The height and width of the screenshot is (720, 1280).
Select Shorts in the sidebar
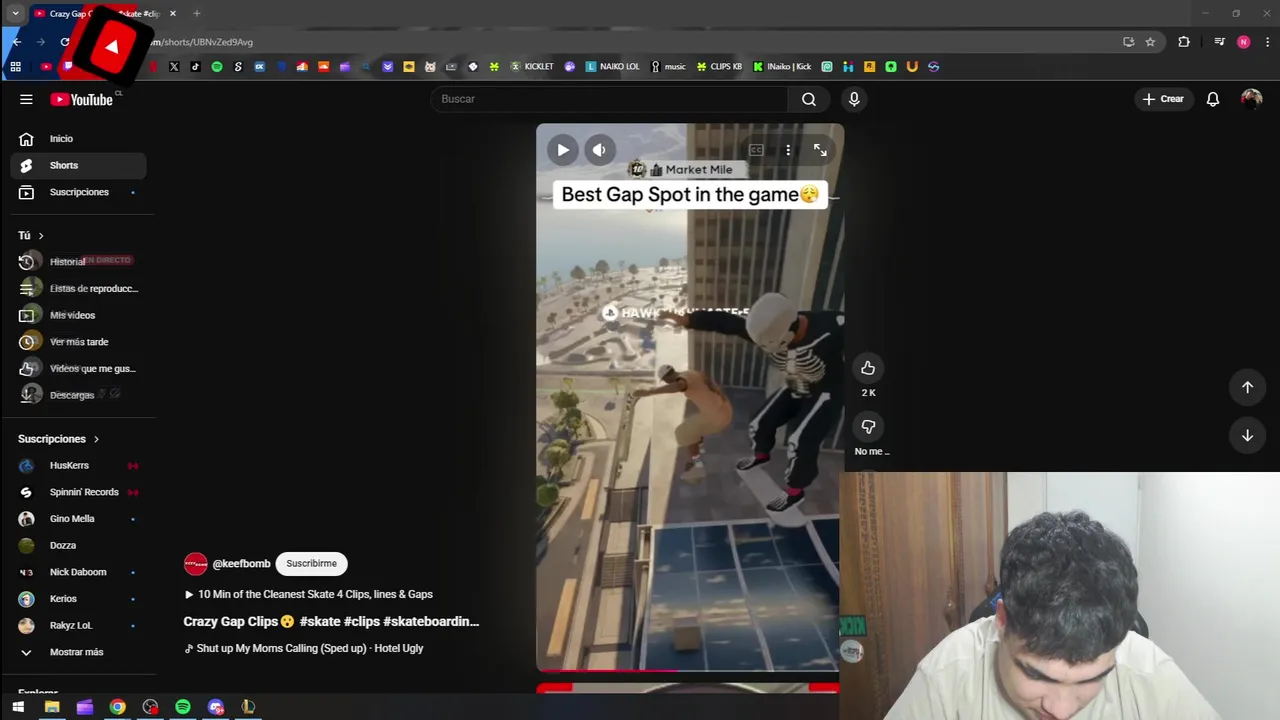pyautogui.click(x=78, y=165)
